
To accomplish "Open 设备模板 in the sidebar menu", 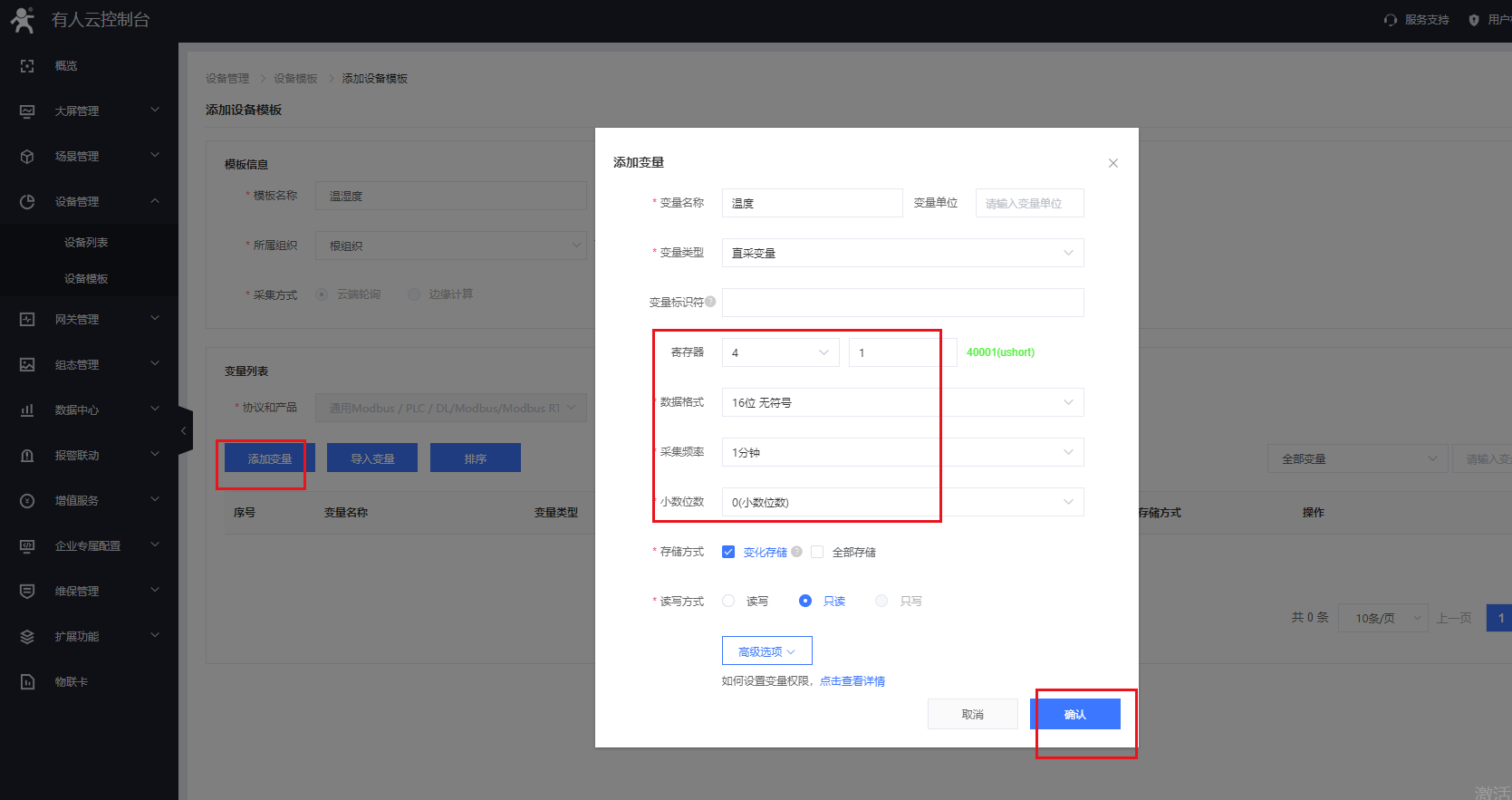I will (86, 279).
